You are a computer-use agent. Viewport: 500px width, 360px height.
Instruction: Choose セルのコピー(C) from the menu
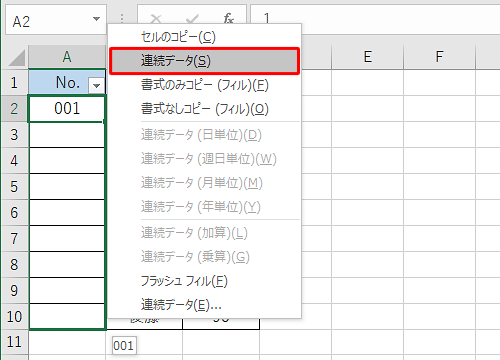pos(204,37)
